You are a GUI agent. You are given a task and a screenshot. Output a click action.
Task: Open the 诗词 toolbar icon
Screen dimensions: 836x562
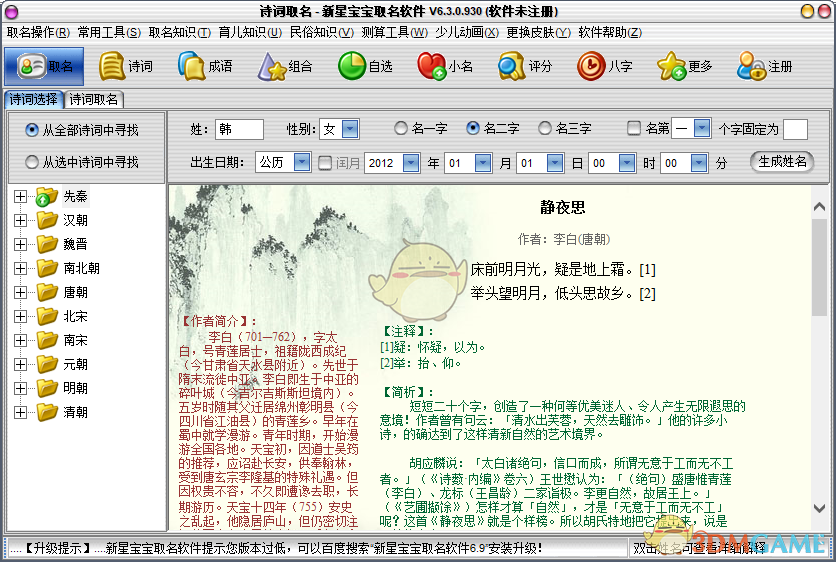point(126,66)
